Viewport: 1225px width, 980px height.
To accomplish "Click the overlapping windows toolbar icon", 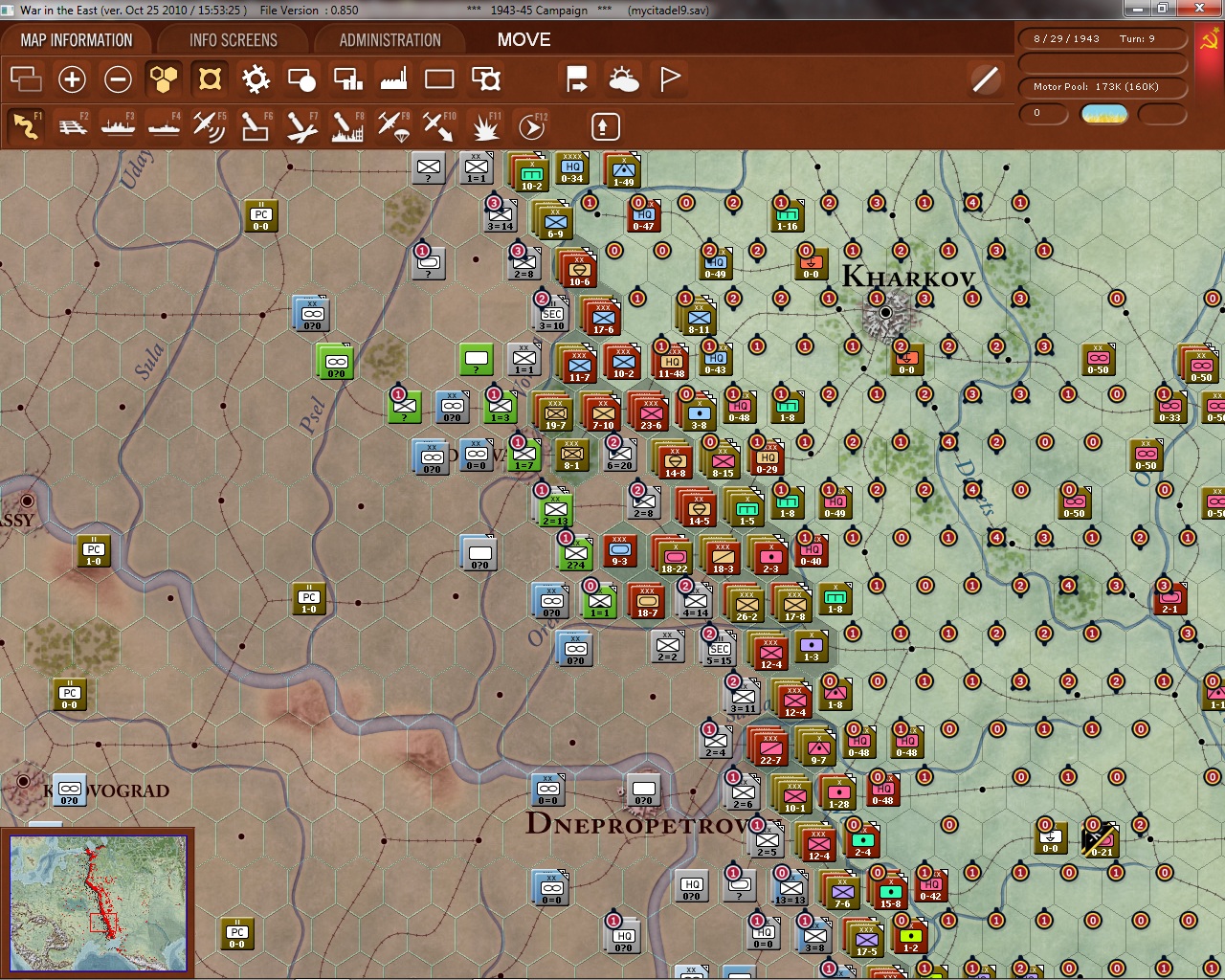I will tap(26, 79).
